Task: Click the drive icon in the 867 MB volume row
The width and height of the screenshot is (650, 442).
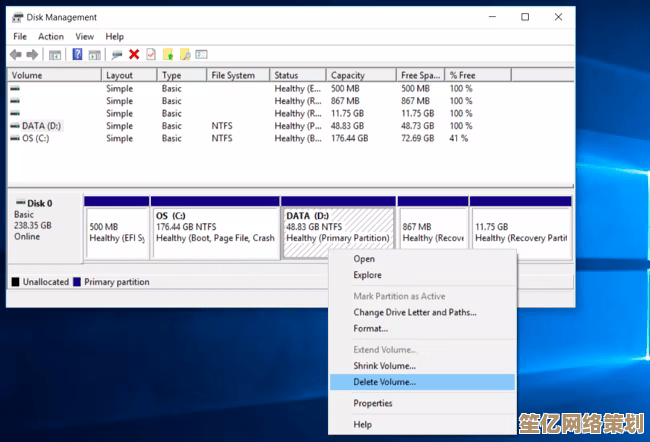Action: 15,101
